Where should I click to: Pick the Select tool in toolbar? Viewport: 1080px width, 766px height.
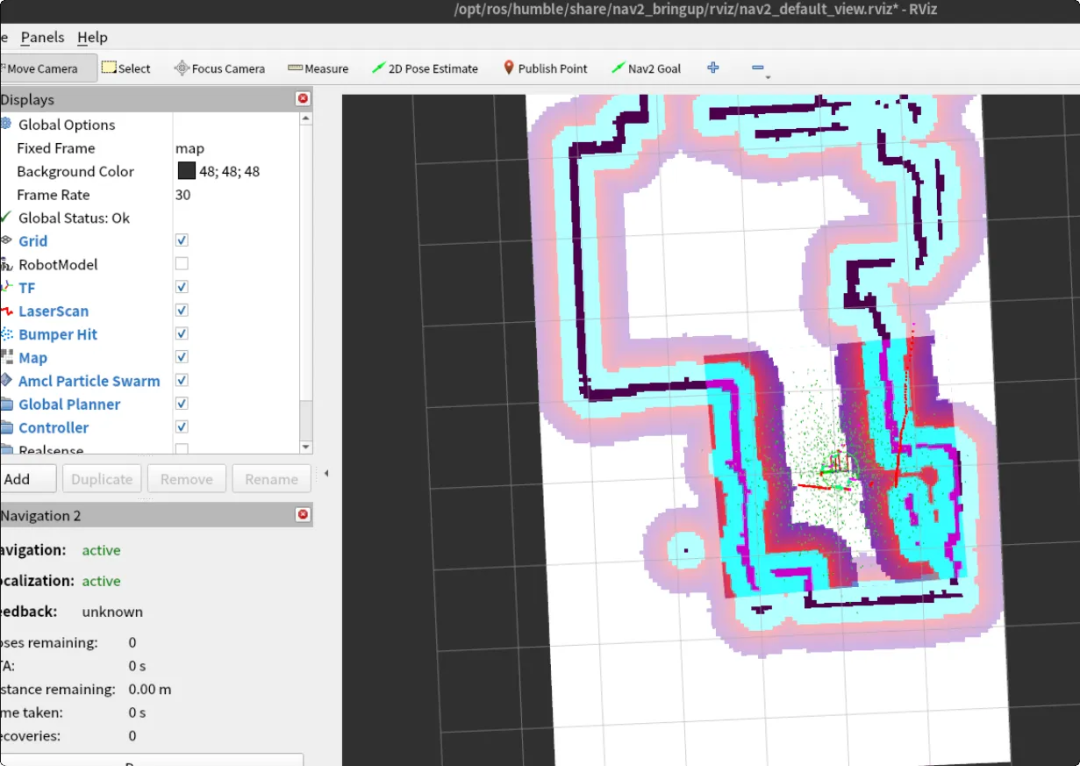125,69
